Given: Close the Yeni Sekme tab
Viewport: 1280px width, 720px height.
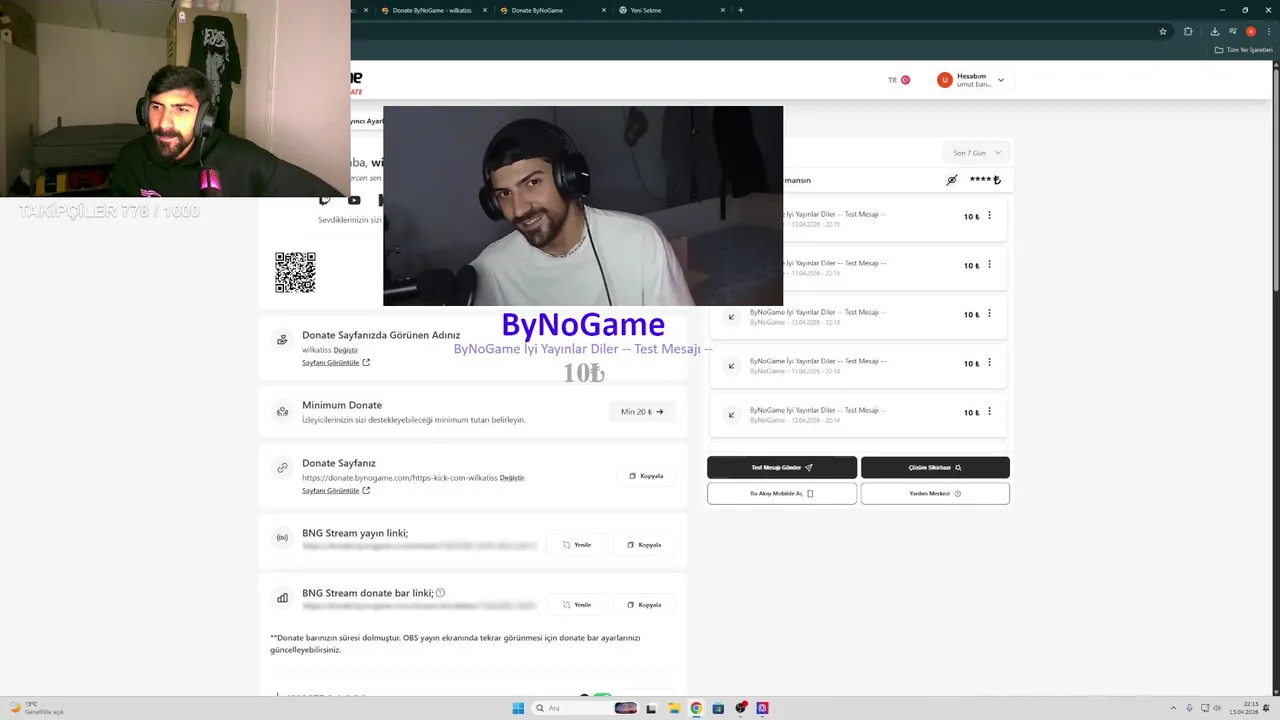Looking at the screenshot, I should (x=723, y=10).
